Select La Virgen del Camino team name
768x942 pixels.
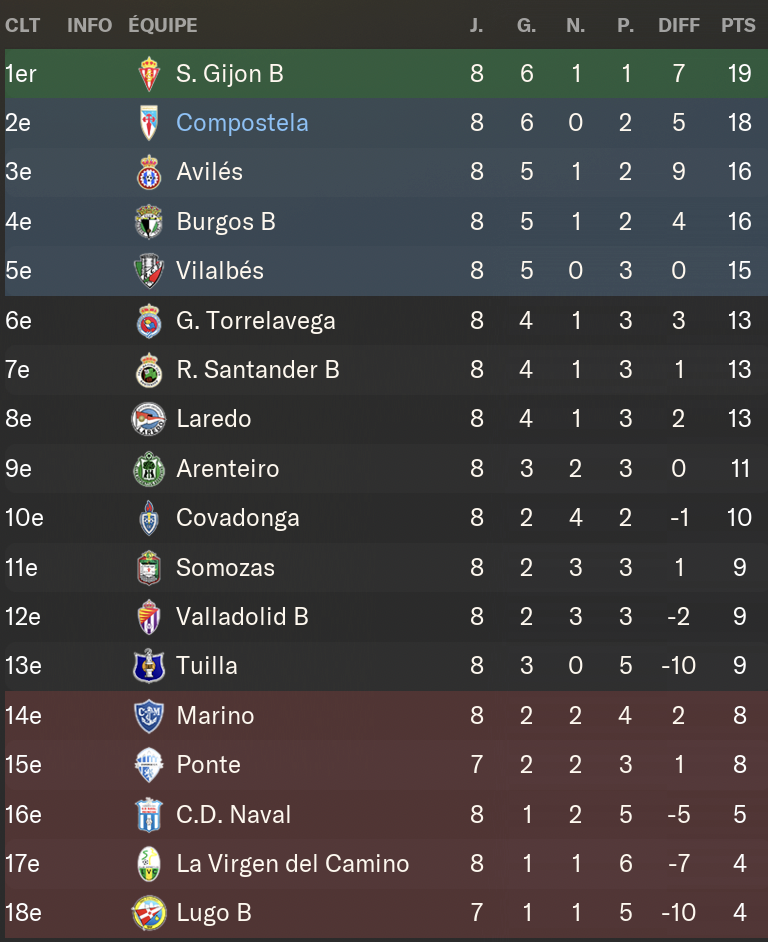(292, 864)
